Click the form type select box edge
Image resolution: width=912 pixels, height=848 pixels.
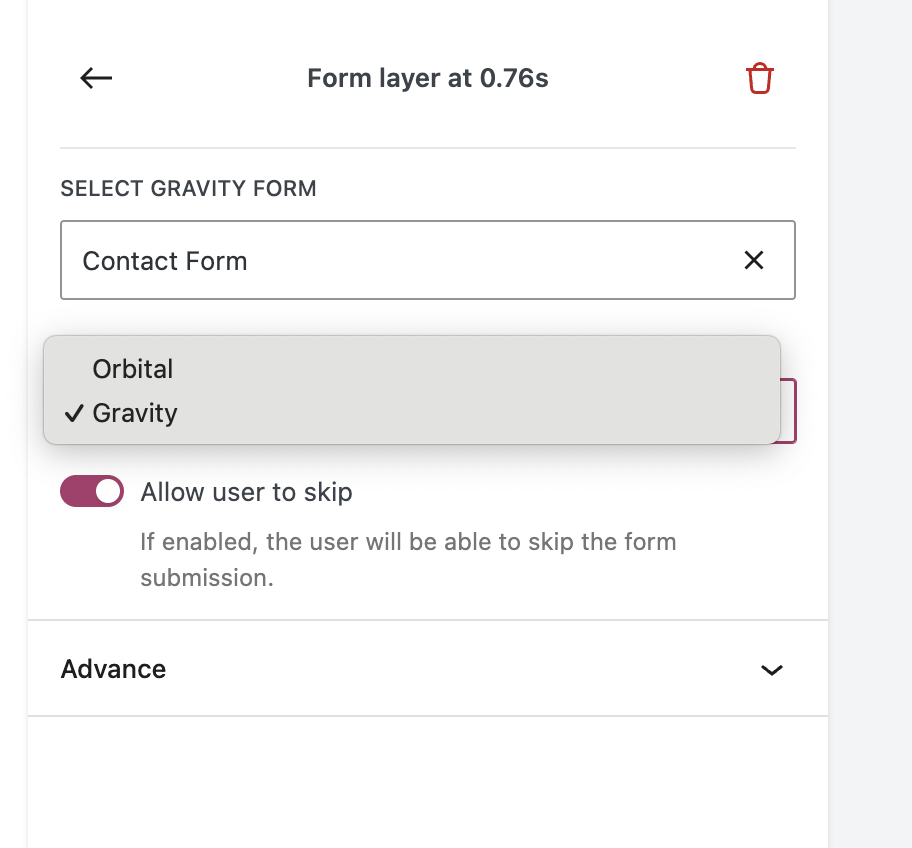[788, 411]
